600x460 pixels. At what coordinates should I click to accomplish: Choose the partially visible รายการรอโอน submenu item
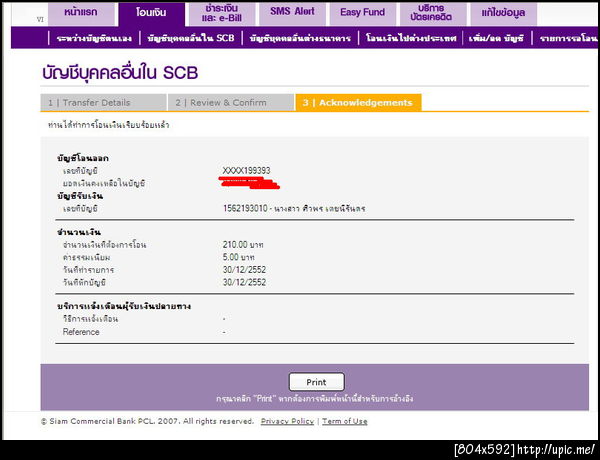pos(568,38)
